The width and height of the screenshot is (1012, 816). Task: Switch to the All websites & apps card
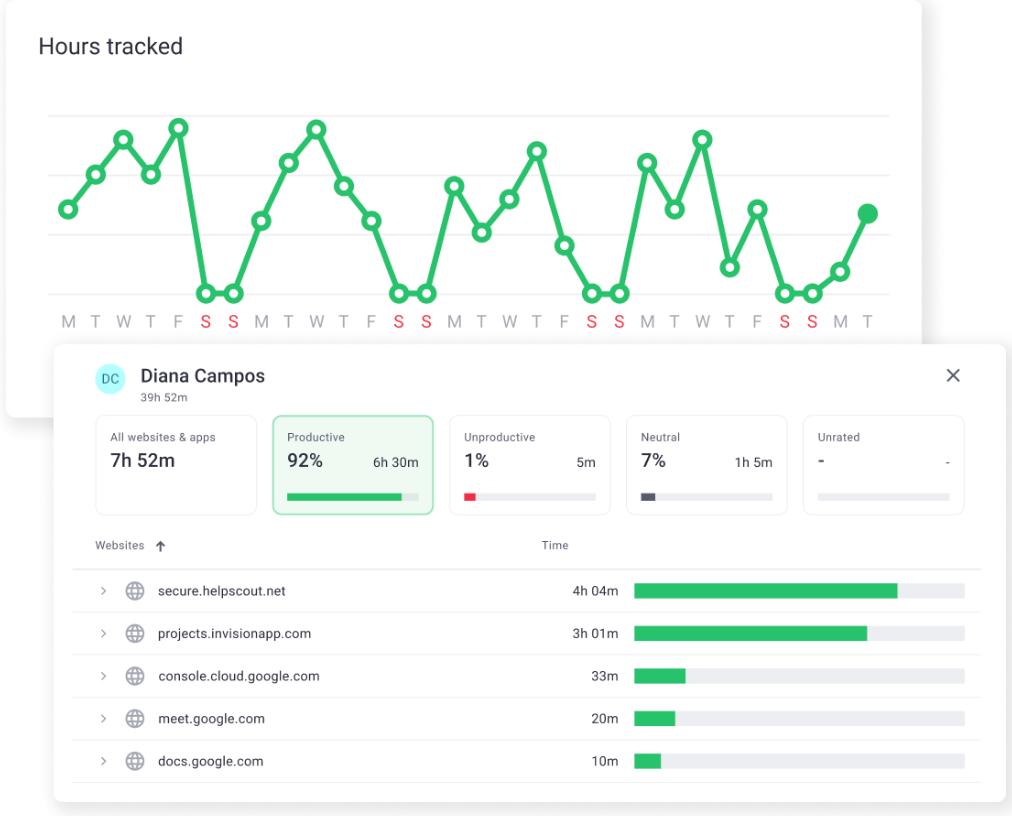coord(176,463)
